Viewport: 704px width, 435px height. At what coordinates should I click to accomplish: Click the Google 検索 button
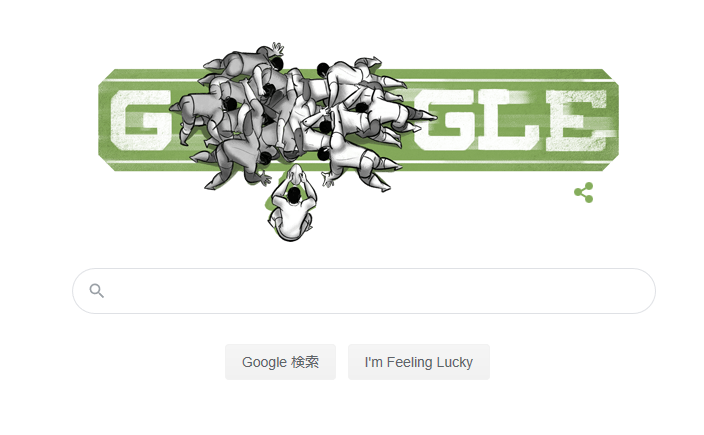pos(280,362)
